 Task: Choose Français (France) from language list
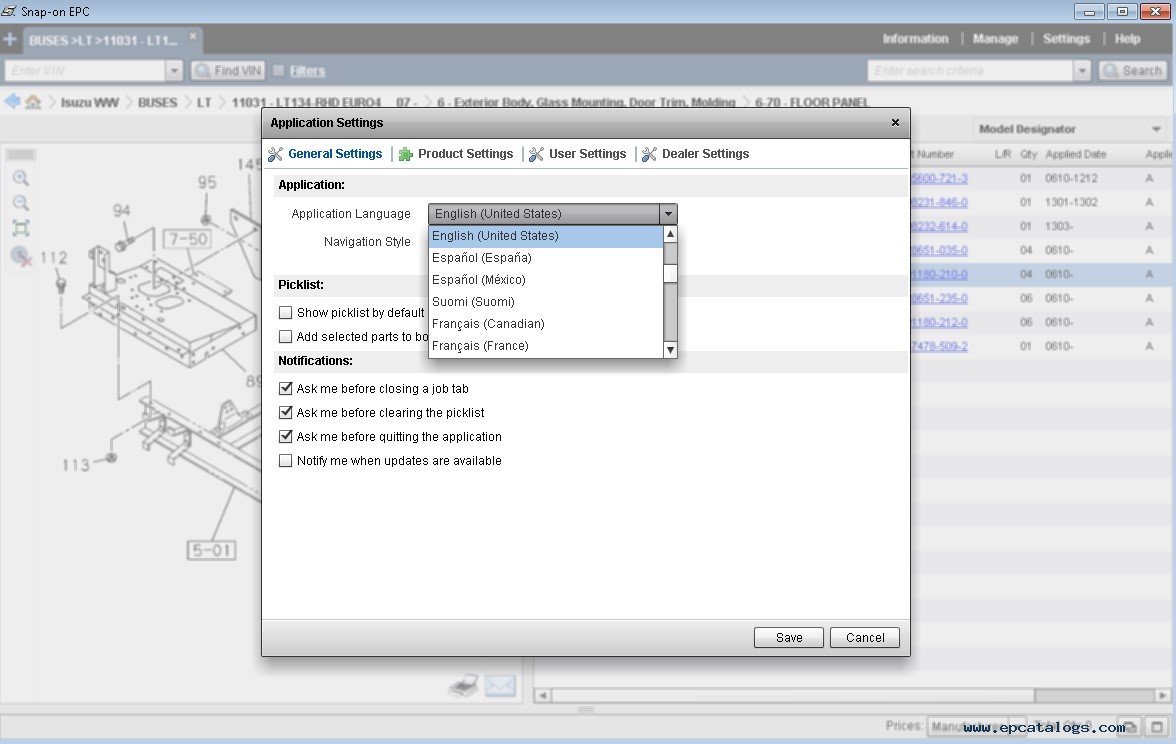(546, 346)
